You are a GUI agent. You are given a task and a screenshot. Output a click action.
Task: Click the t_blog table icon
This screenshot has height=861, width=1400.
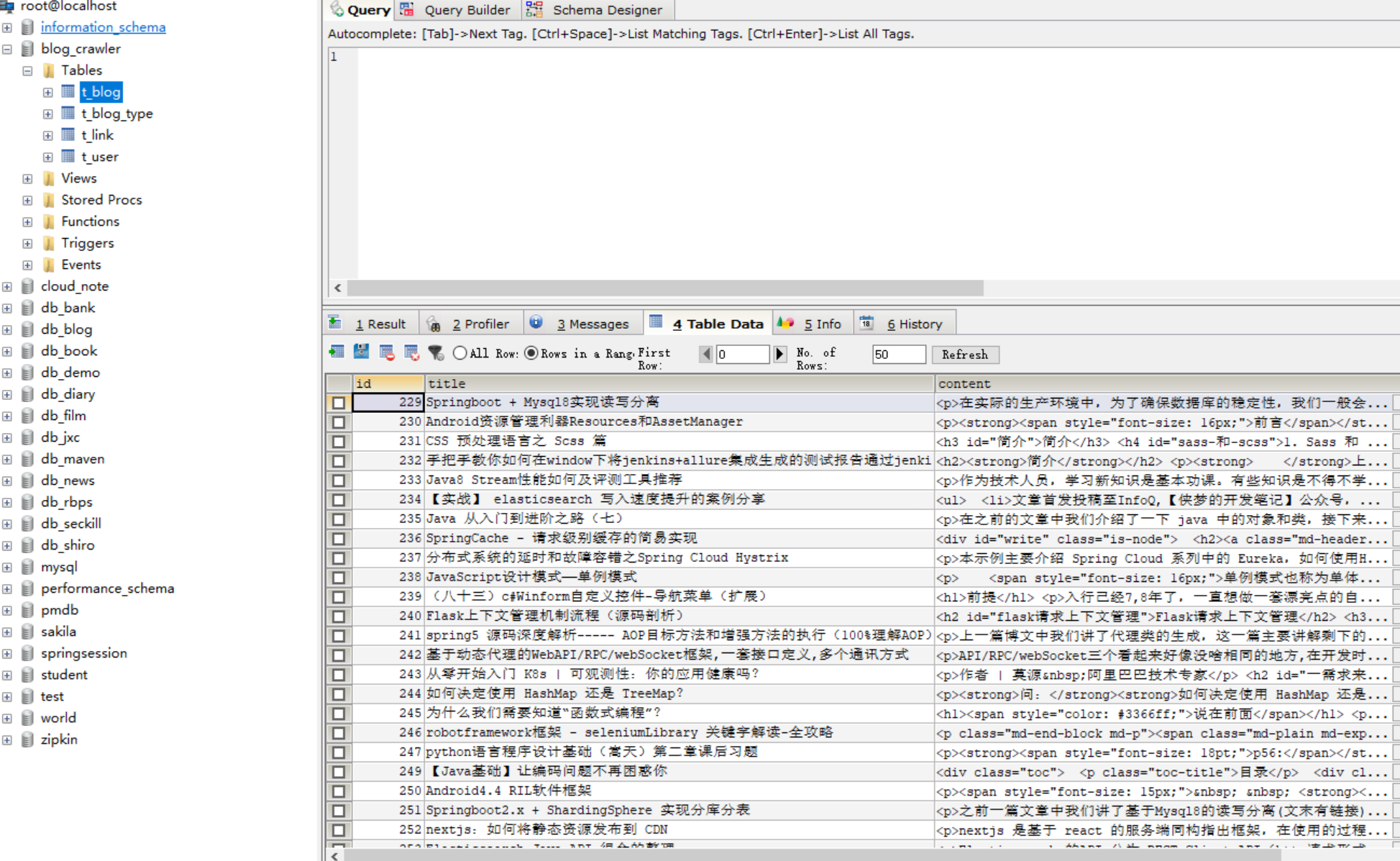pyautogui.click(x=68, y=91)
